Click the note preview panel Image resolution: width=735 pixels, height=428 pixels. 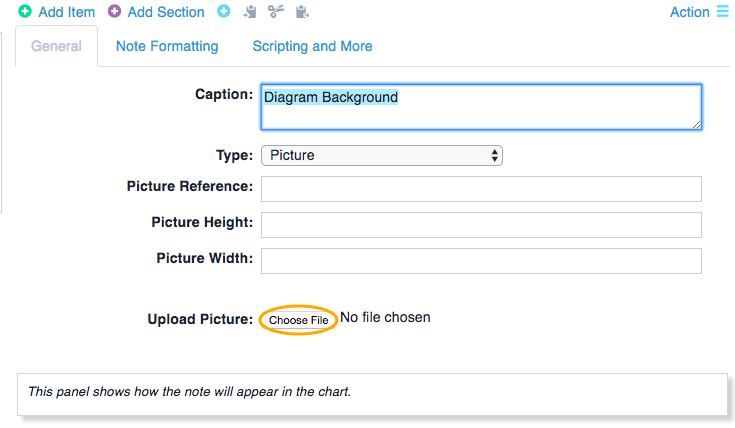[371, 393]
